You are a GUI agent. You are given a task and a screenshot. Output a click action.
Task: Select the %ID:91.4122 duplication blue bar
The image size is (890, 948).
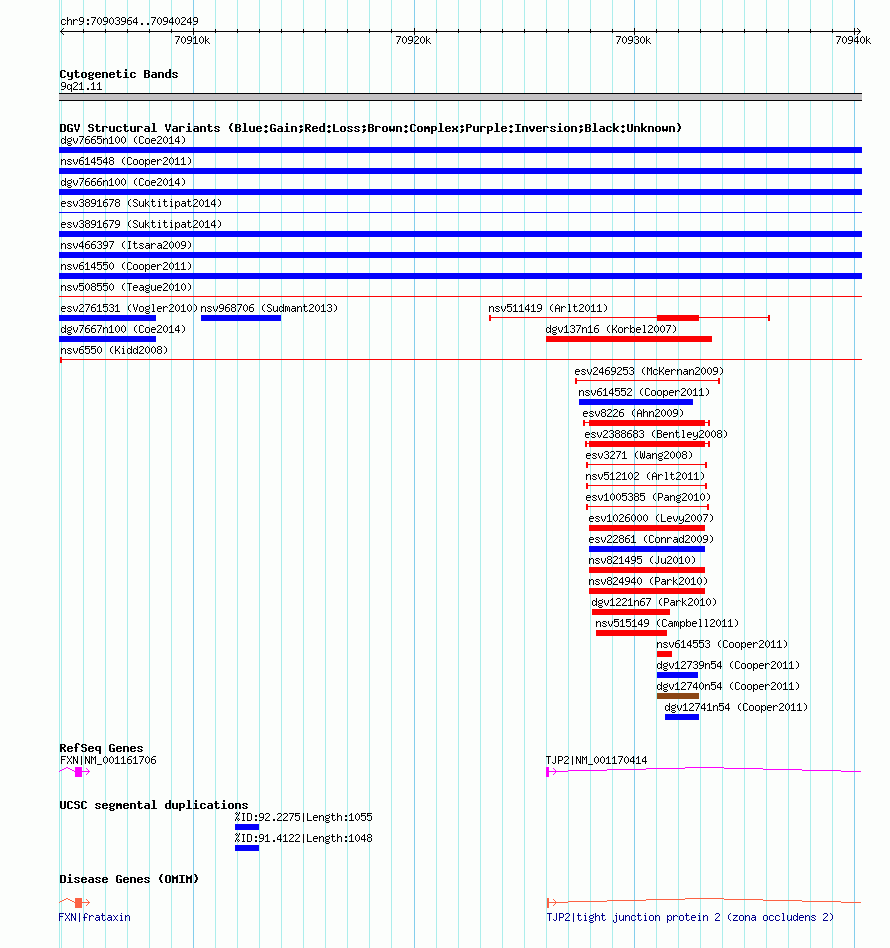click(247, 848)
